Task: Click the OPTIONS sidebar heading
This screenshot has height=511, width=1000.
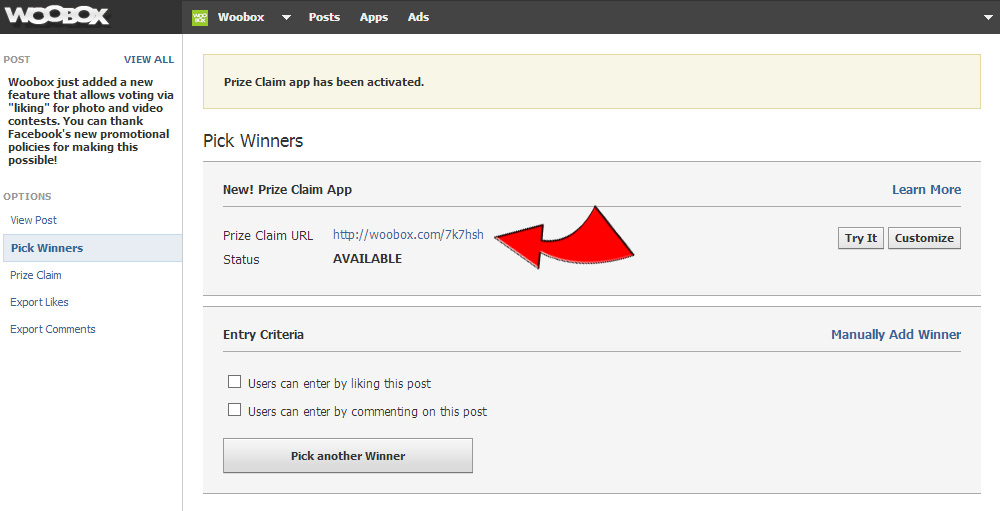Action: point(27,196)
